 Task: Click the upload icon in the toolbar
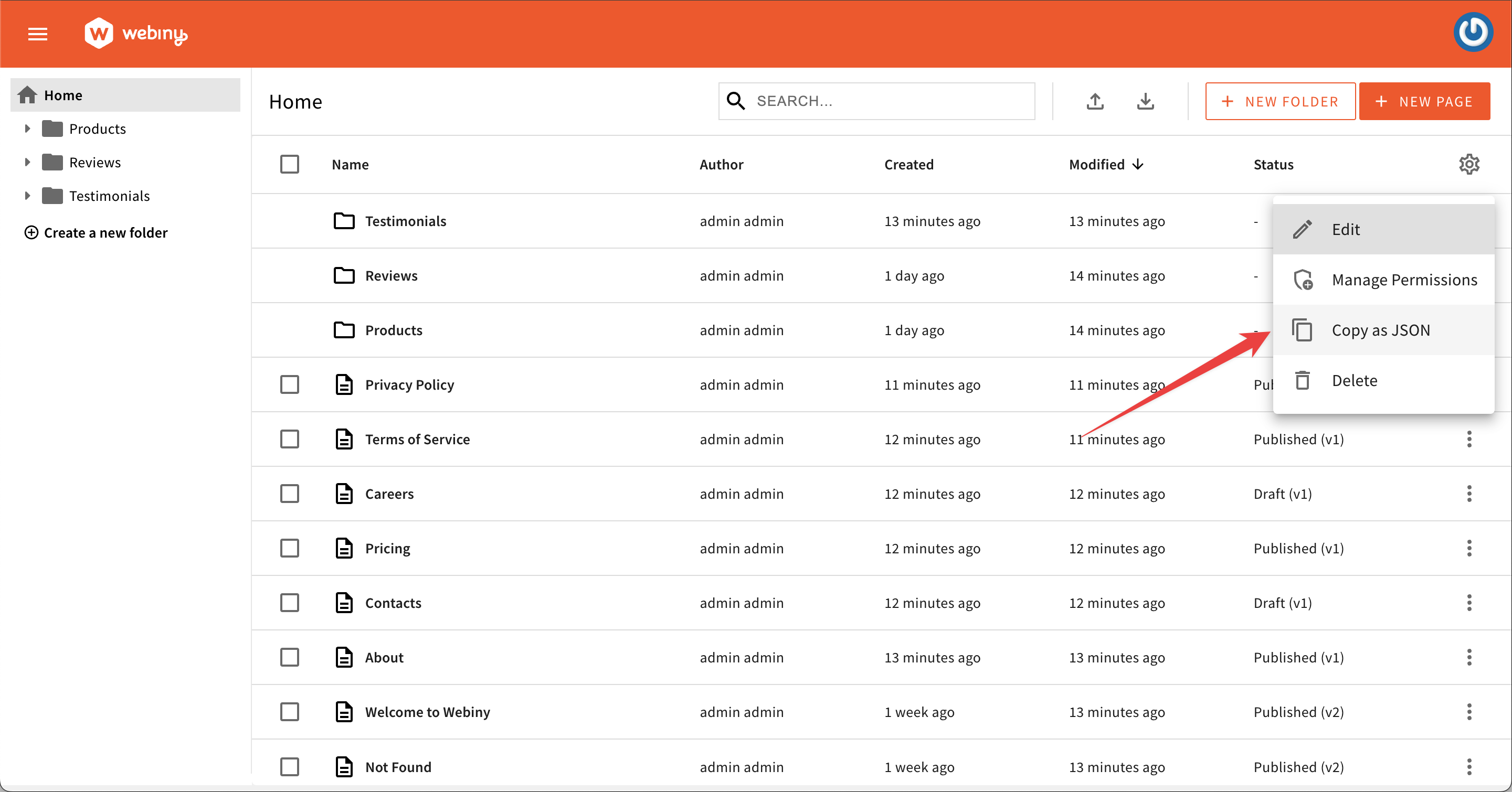tap(1095, 102)
